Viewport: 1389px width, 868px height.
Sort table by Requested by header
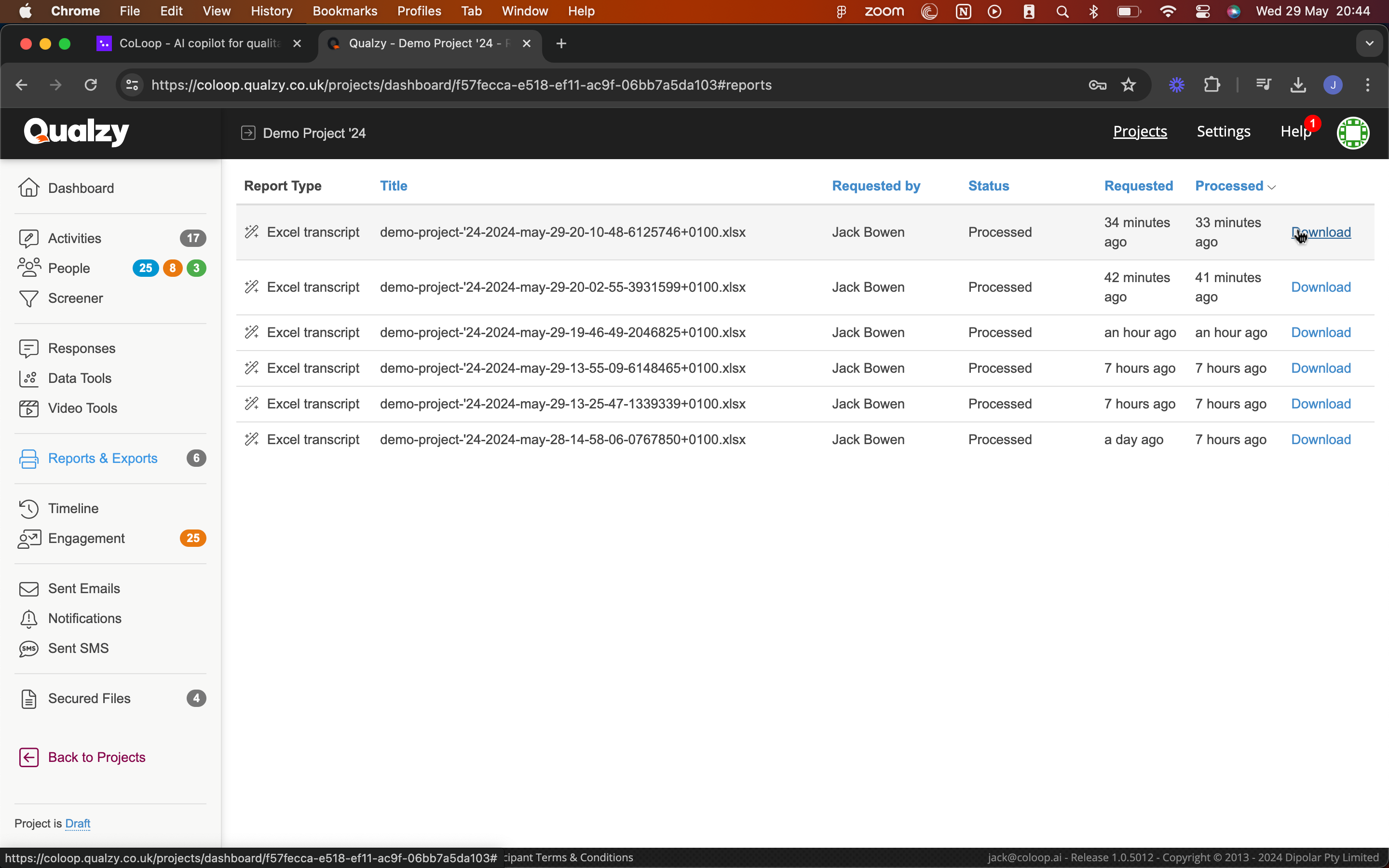[875, 186]
